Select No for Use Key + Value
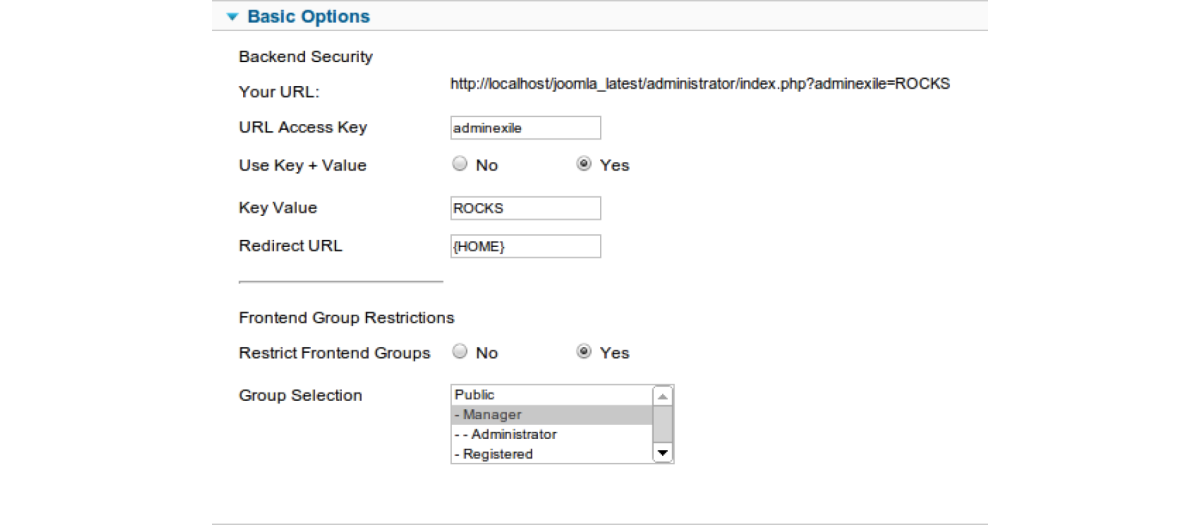The height and width of the screenshot is (525, 1200). click(x=460, y=164)
